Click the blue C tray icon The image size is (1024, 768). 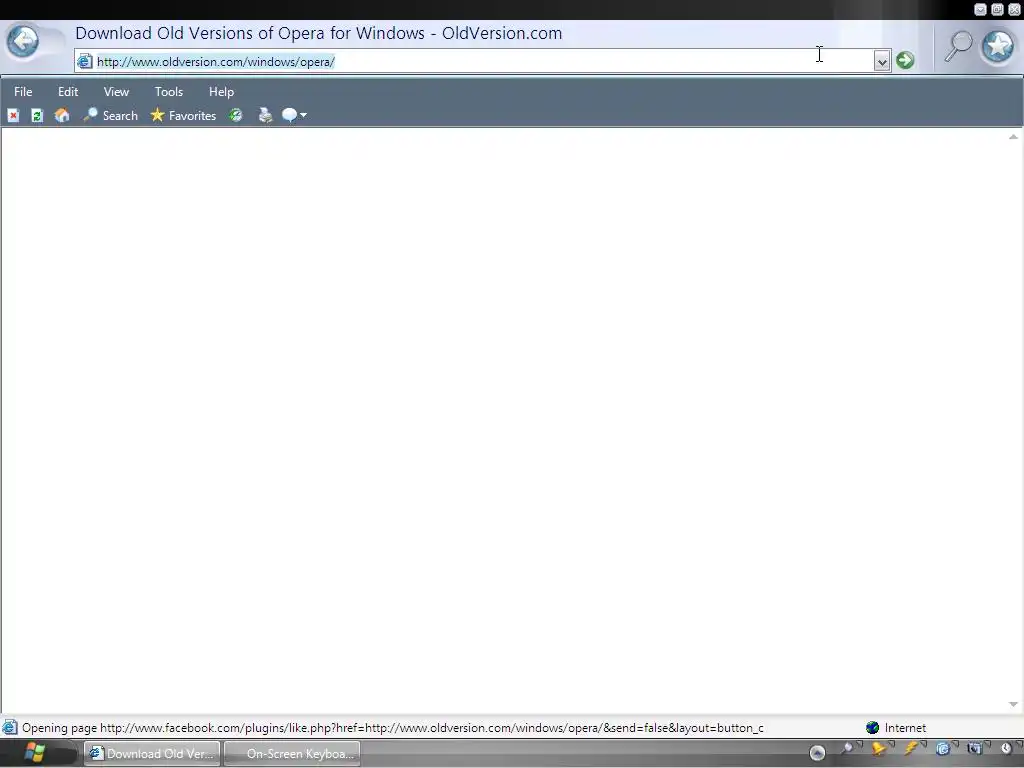click(x=942, y=750)
